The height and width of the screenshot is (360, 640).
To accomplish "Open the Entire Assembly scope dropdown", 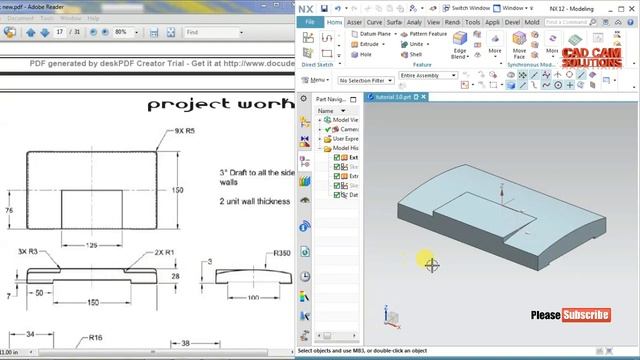I will tap(428, 76).
